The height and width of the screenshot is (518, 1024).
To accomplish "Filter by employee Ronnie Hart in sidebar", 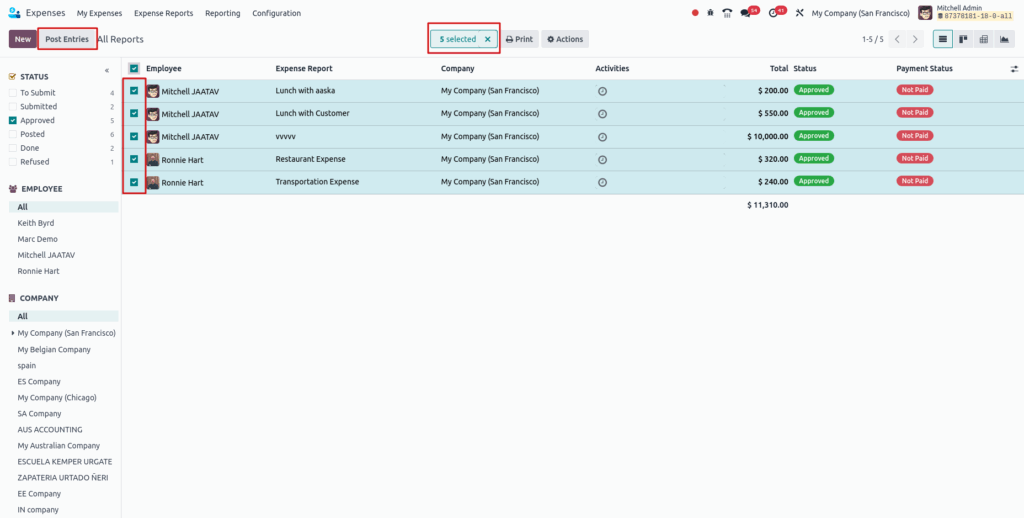I will click(39, 271).
